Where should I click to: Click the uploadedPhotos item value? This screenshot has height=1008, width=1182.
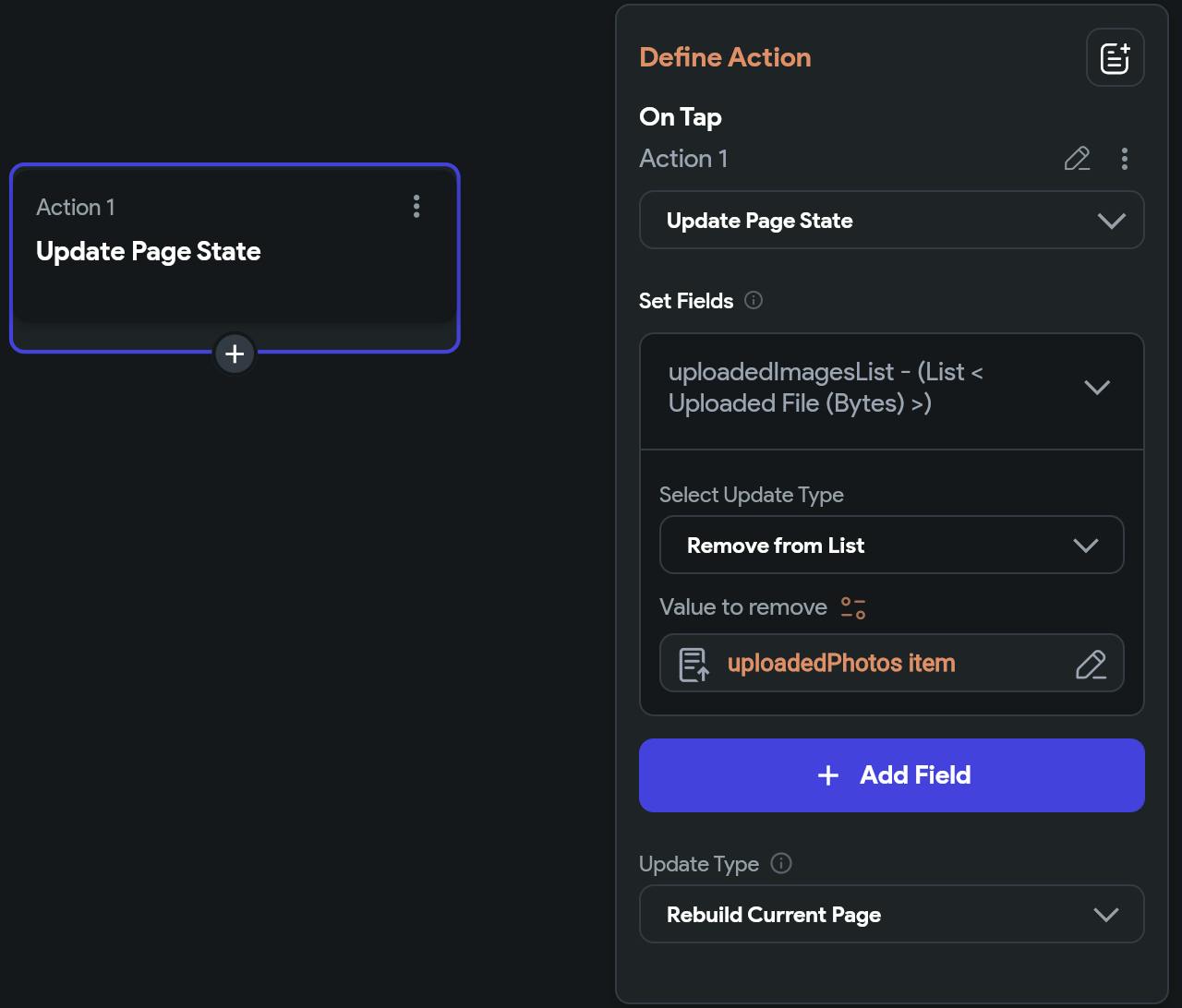[x=841, y=664]
